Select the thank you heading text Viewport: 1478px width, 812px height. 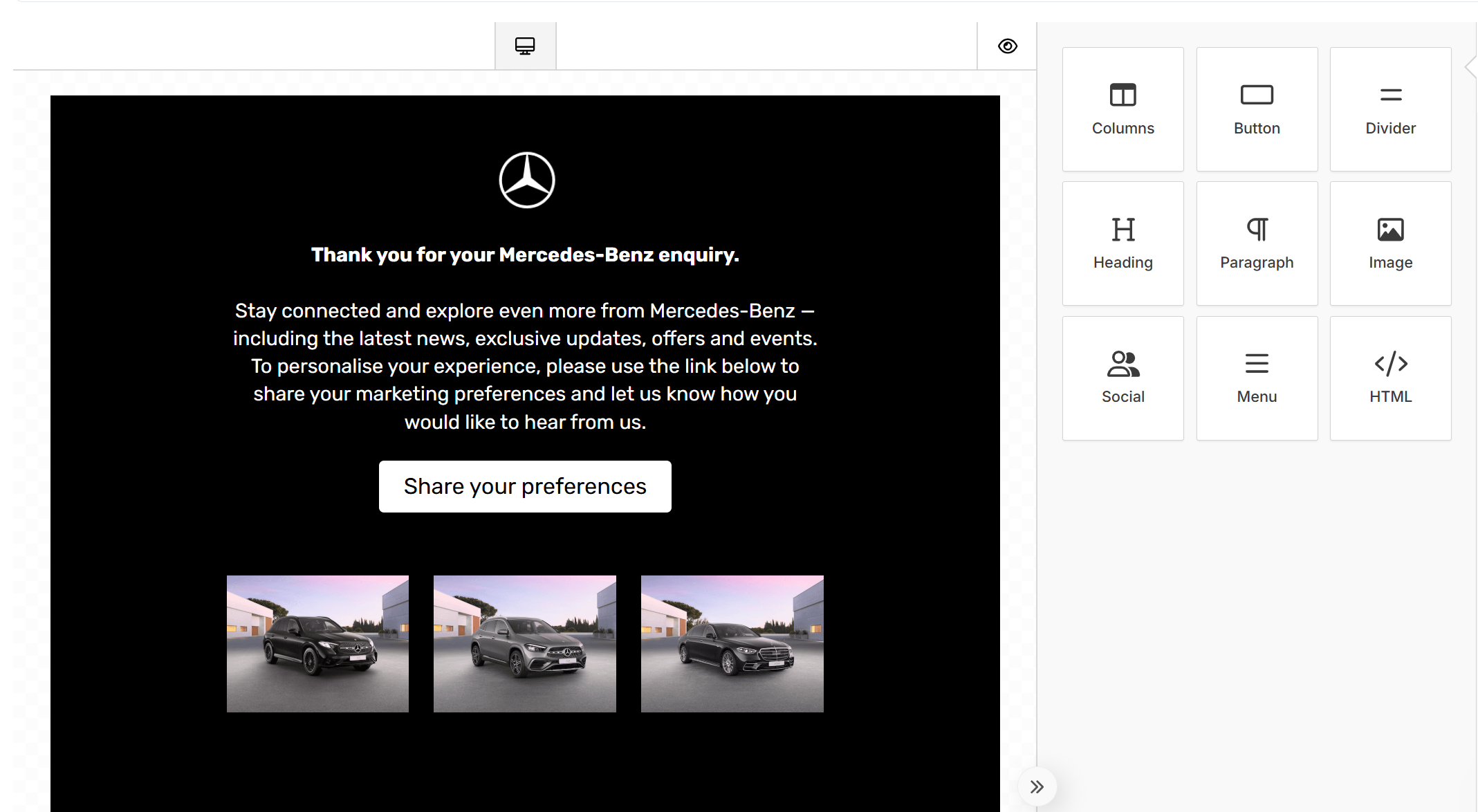(525, 255)
